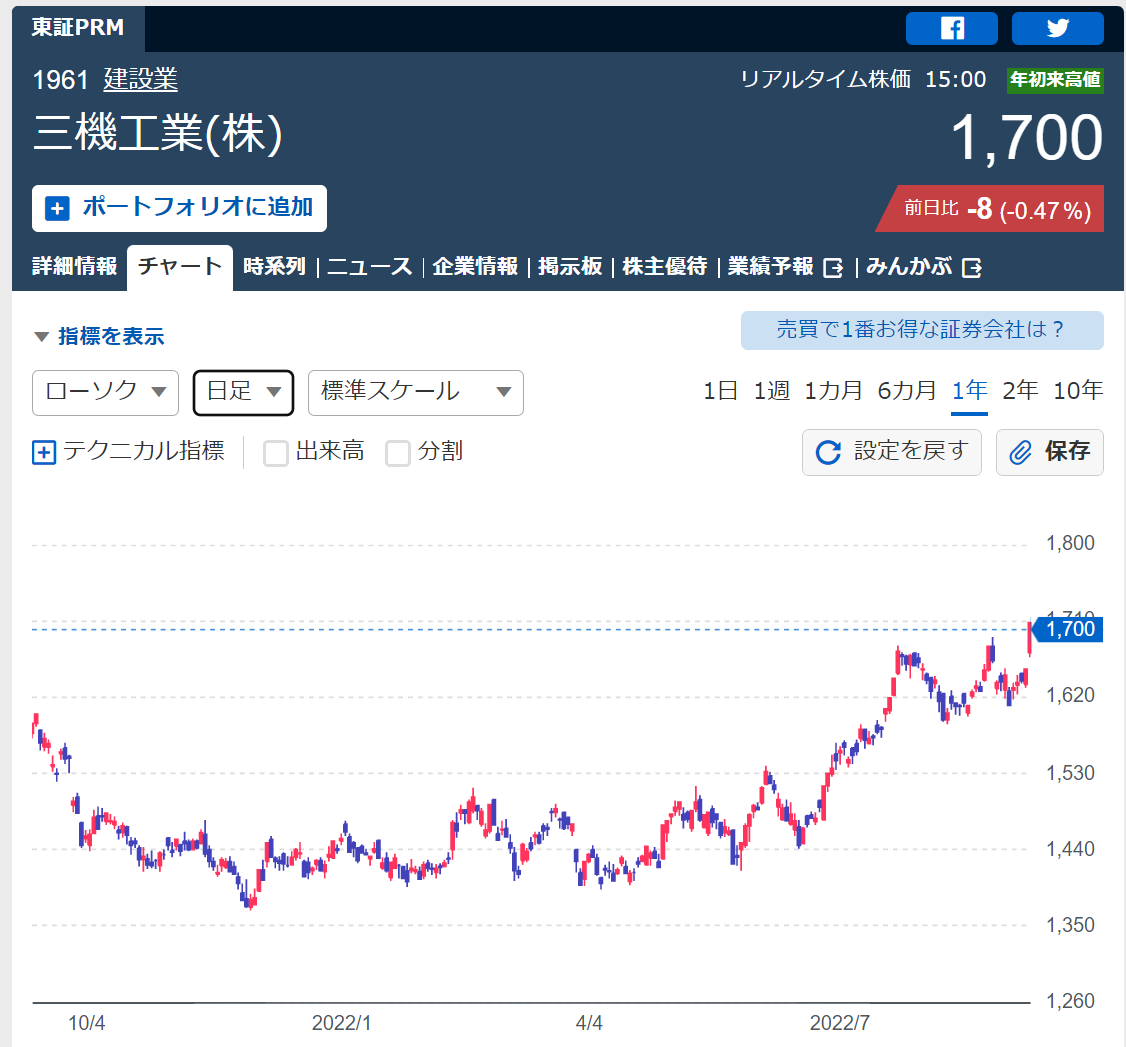Share the page via the Twitter bird icon

click(1057, 29)
